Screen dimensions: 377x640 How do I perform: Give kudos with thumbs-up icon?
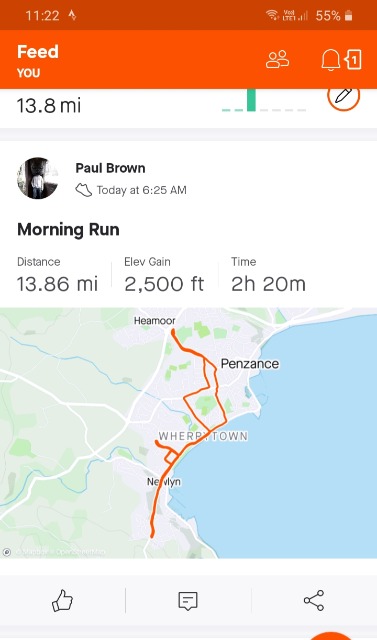[62, 600]
